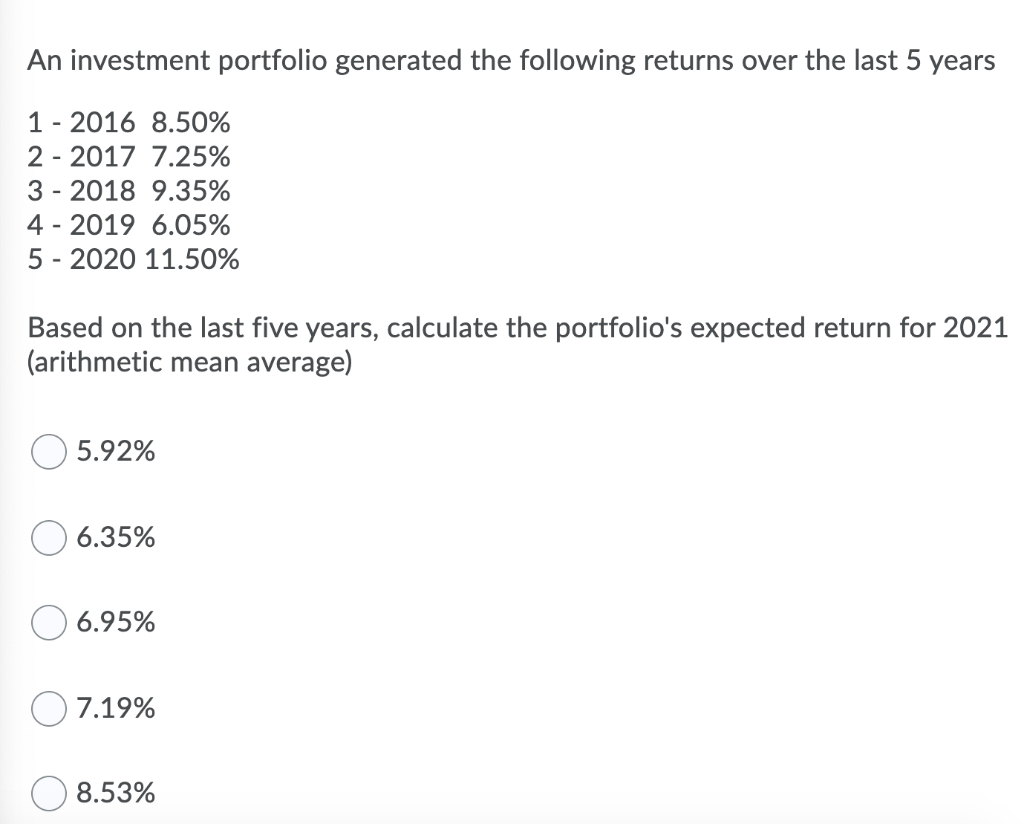
Task: Click the '(arithmetic mean average)' text
Action: [189, 363]
